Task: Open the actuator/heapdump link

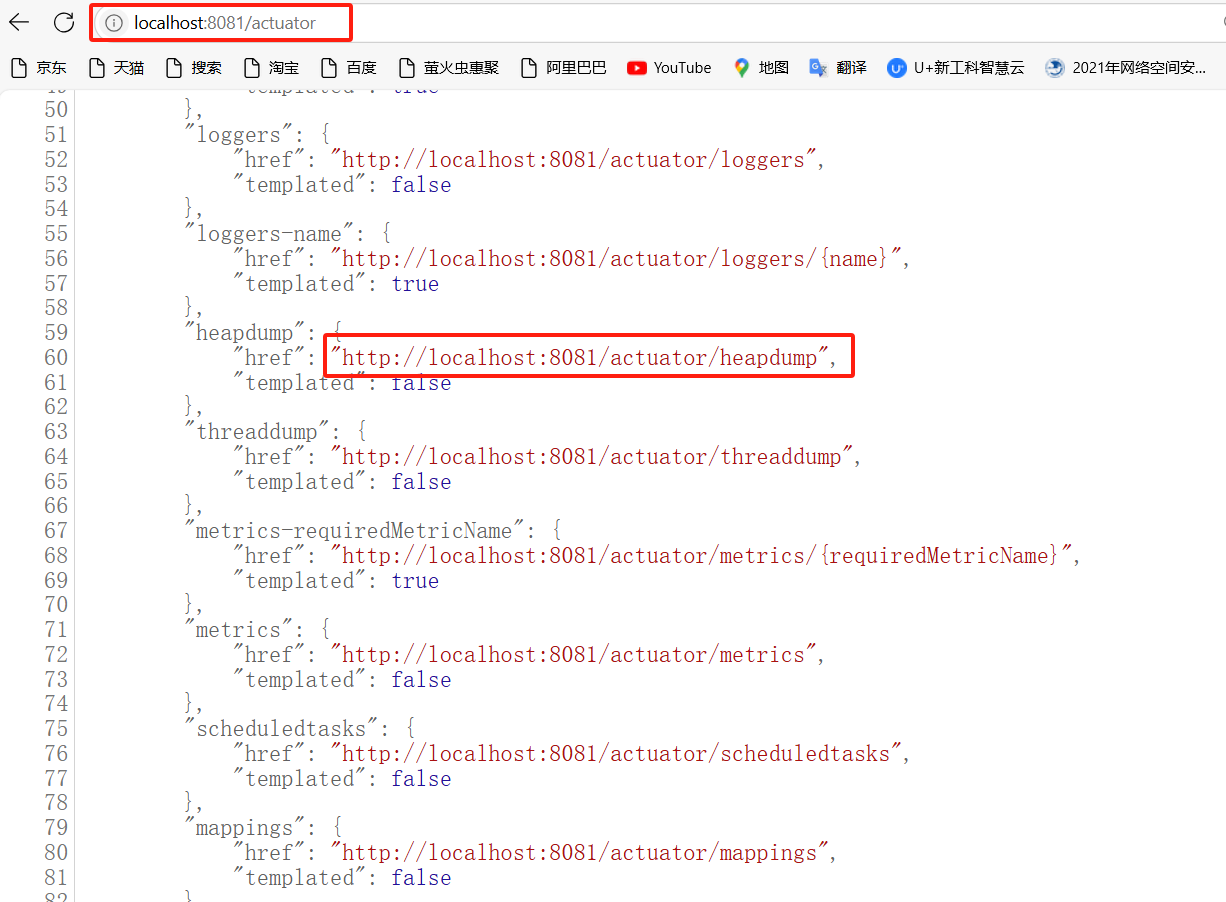Action: click(580, 358)
